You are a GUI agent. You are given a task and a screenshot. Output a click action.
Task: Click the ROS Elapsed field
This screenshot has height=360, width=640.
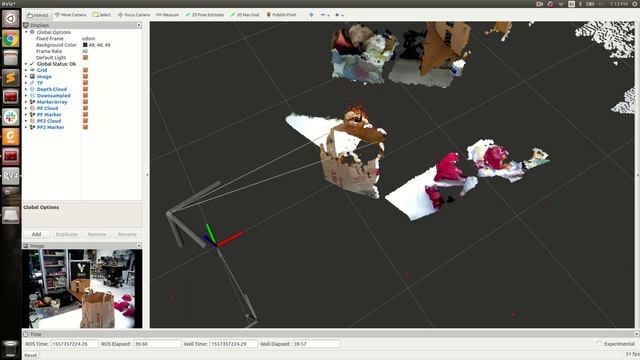157,344
